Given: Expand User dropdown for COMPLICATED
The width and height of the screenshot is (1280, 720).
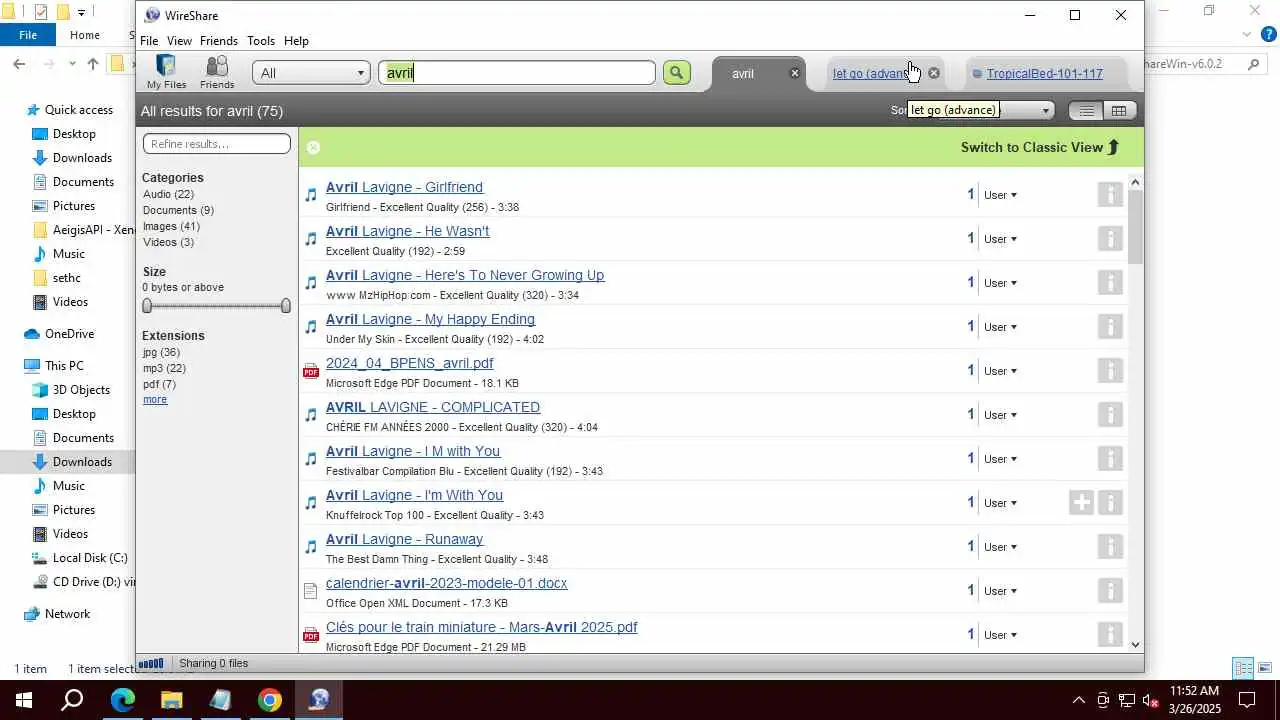Looking at the screenshot, I should (1000, 415).
